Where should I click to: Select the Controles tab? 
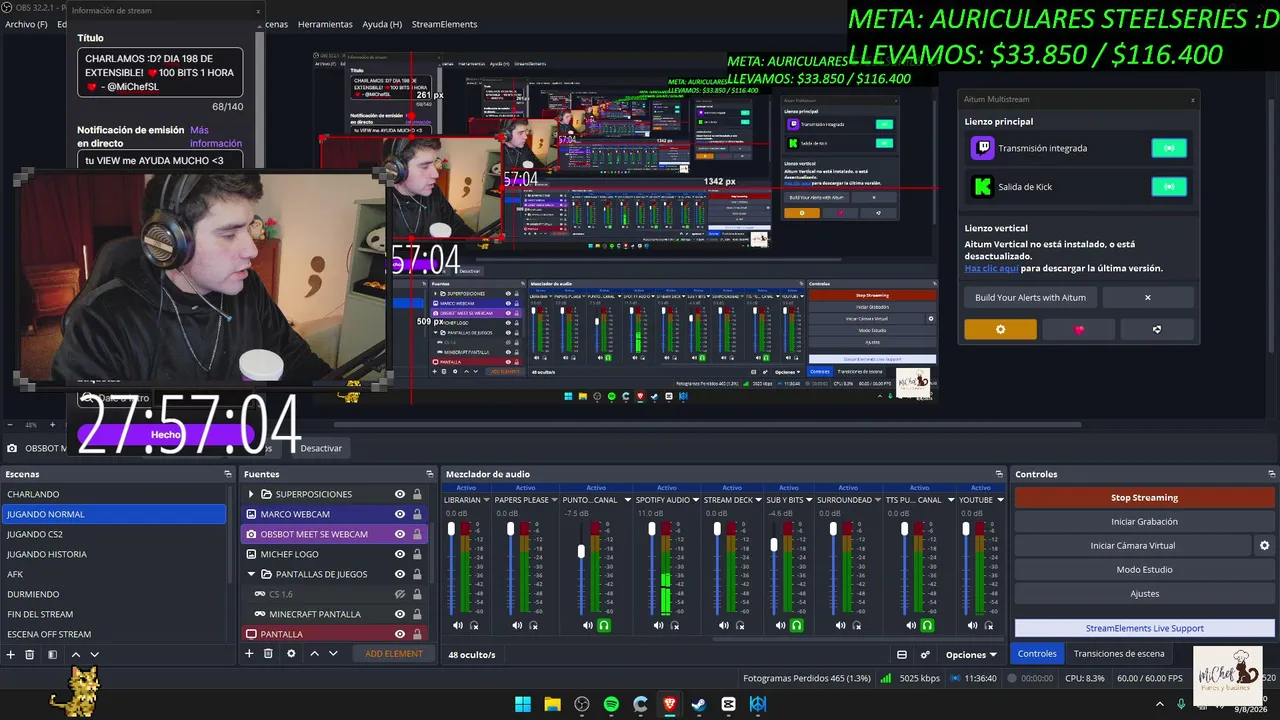(x=1037, y=654)
